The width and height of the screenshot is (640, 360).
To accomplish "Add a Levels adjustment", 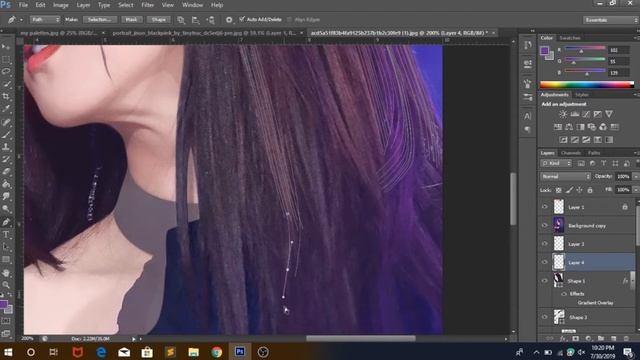I will click(x=575, y=114).
